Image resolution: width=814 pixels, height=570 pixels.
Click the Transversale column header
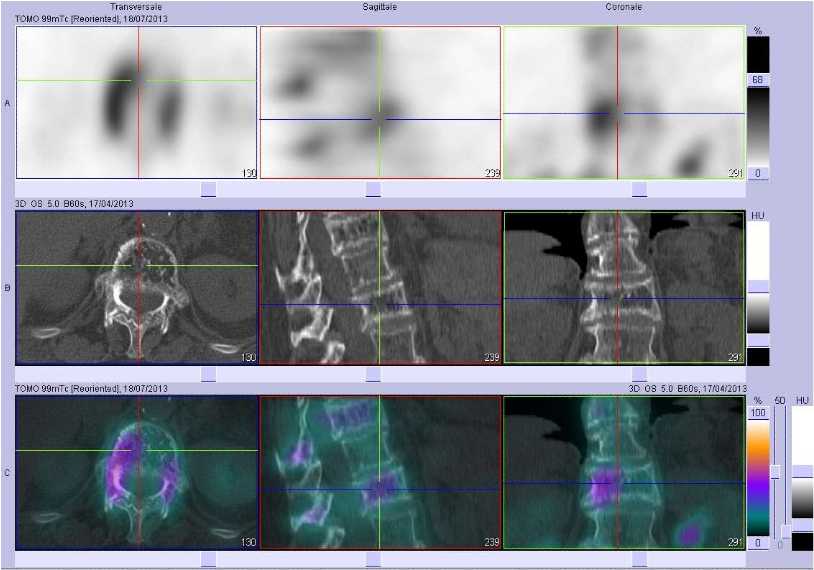point(136,7)
